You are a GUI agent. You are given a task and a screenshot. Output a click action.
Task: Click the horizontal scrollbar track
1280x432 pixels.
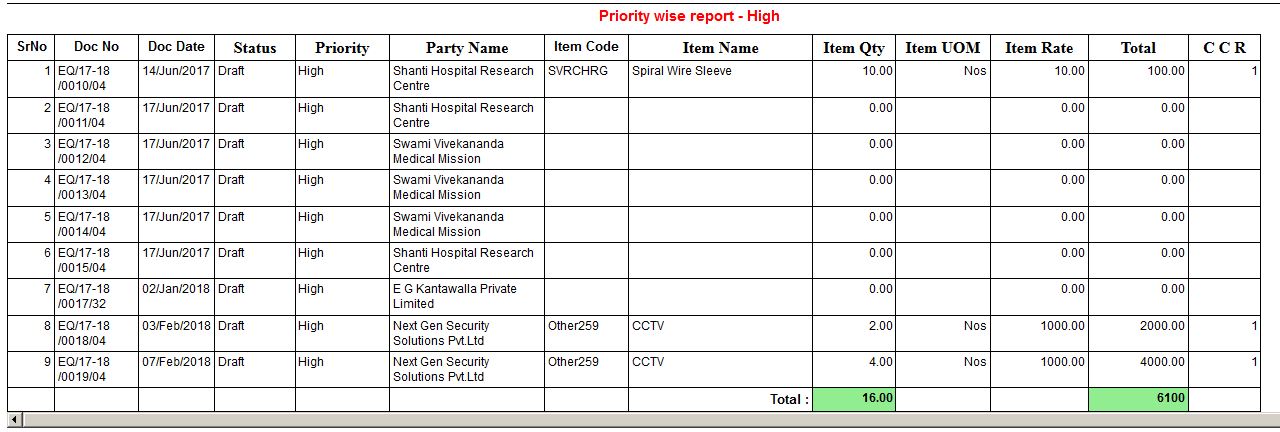640,419
